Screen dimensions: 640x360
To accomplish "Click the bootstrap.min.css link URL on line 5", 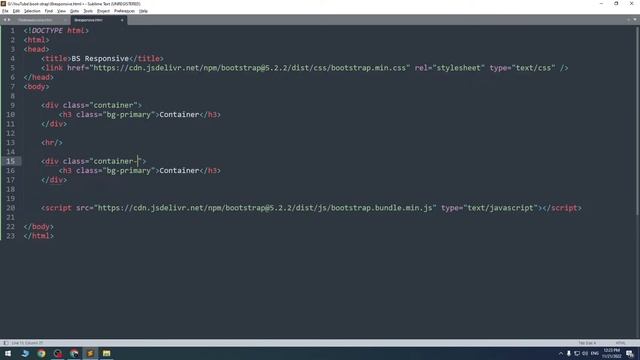I will (251, 68).
